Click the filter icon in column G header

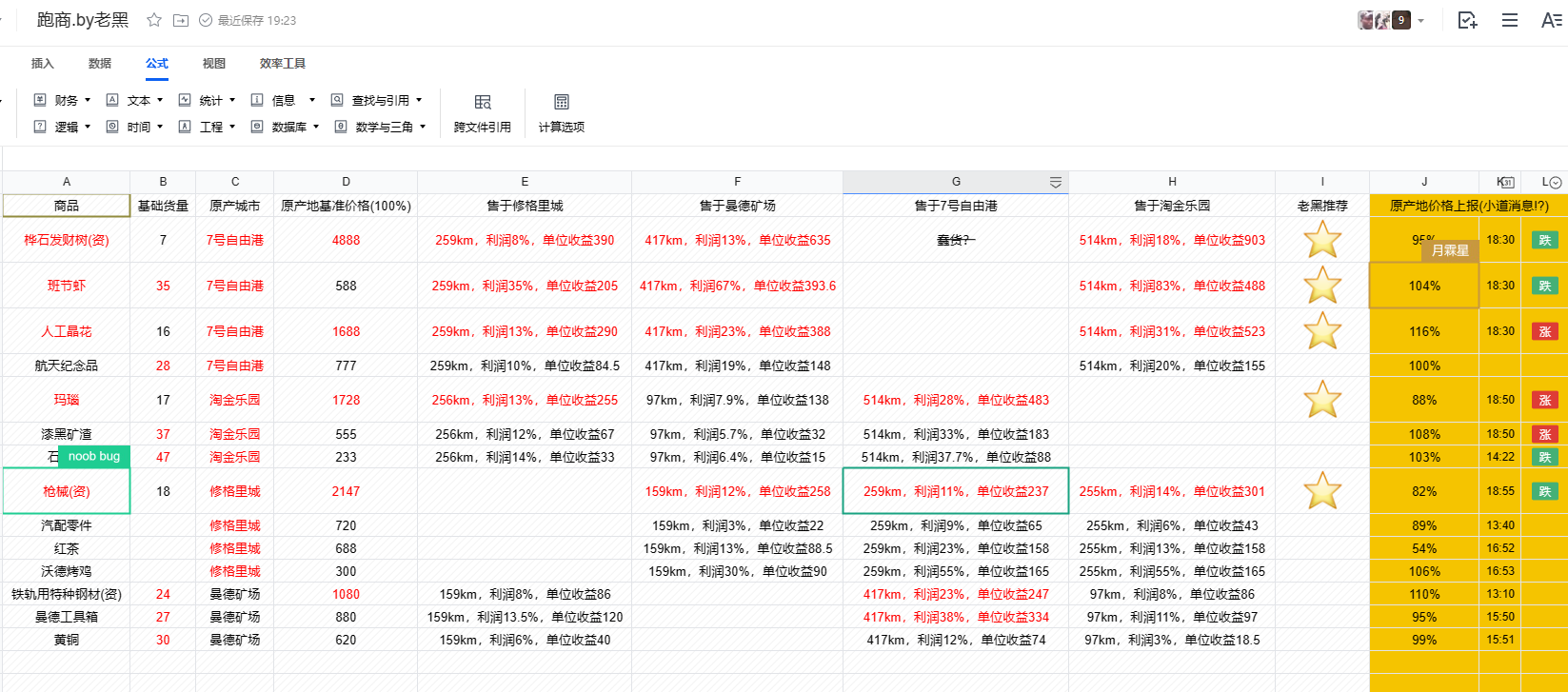1056,182
